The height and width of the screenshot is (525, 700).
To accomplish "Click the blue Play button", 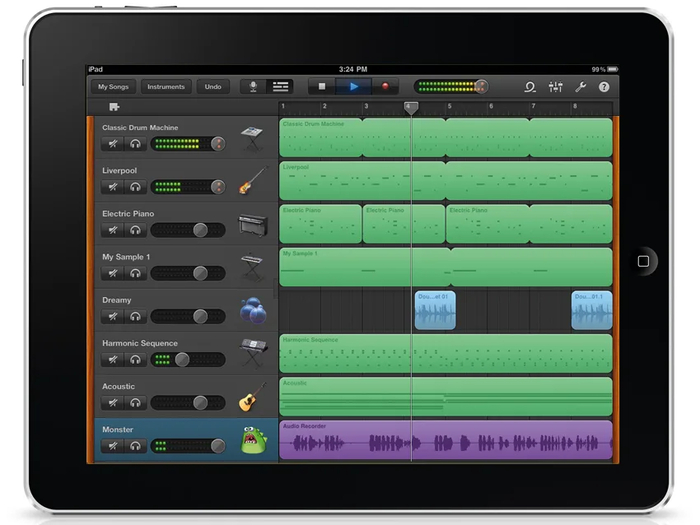I will pos(354,87).
